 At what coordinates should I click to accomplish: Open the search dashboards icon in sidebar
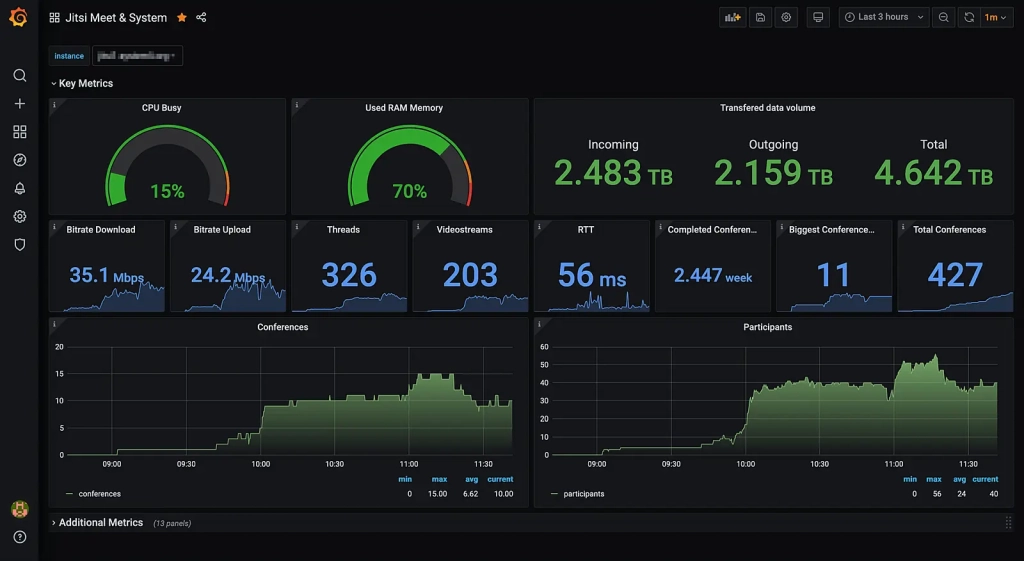coord(19,76)
